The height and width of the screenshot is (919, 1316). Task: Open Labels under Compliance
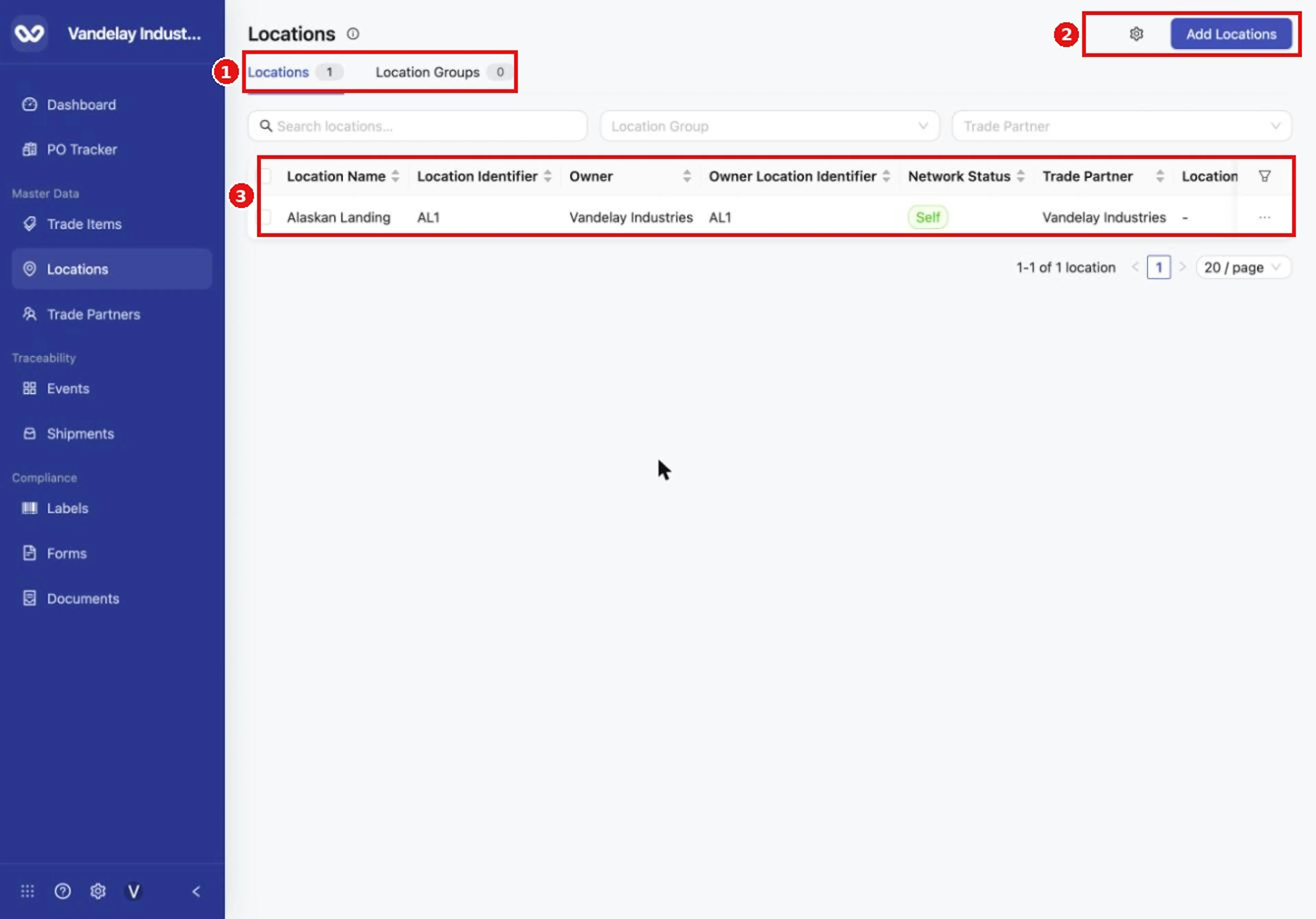112,508
